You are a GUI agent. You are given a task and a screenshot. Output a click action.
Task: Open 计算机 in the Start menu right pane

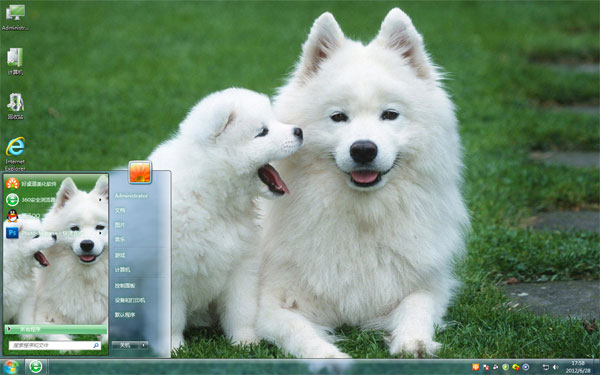tap(122, 270)
